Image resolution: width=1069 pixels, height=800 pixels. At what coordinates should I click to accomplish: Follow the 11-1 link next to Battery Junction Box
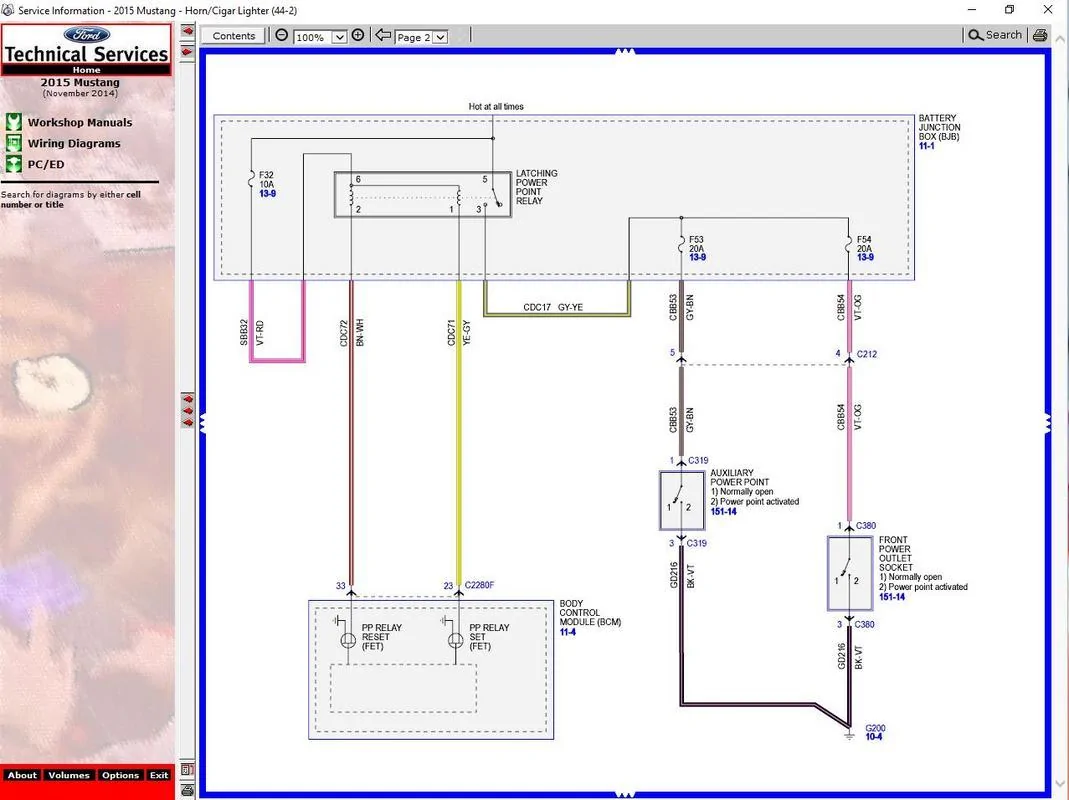[x=926, y=146]
